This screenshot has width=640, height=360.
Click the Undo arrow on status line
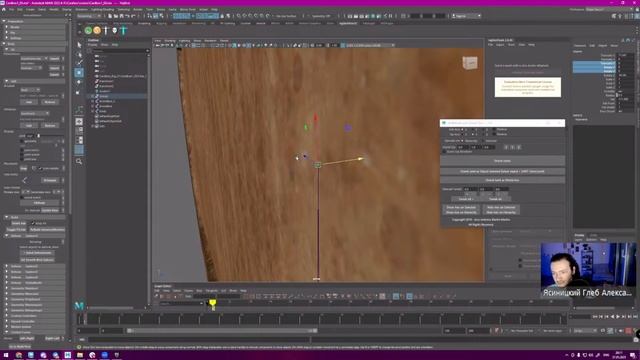[128, 16]
